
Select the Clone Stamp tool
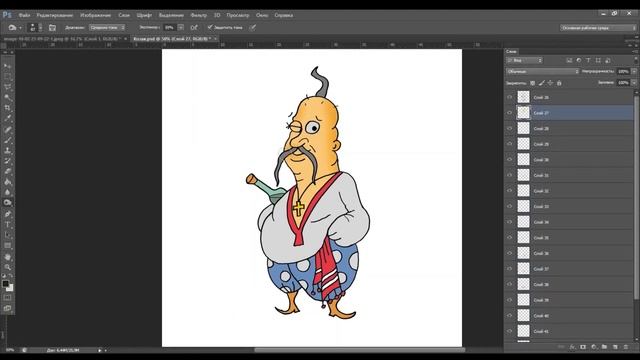pos(7,151)
